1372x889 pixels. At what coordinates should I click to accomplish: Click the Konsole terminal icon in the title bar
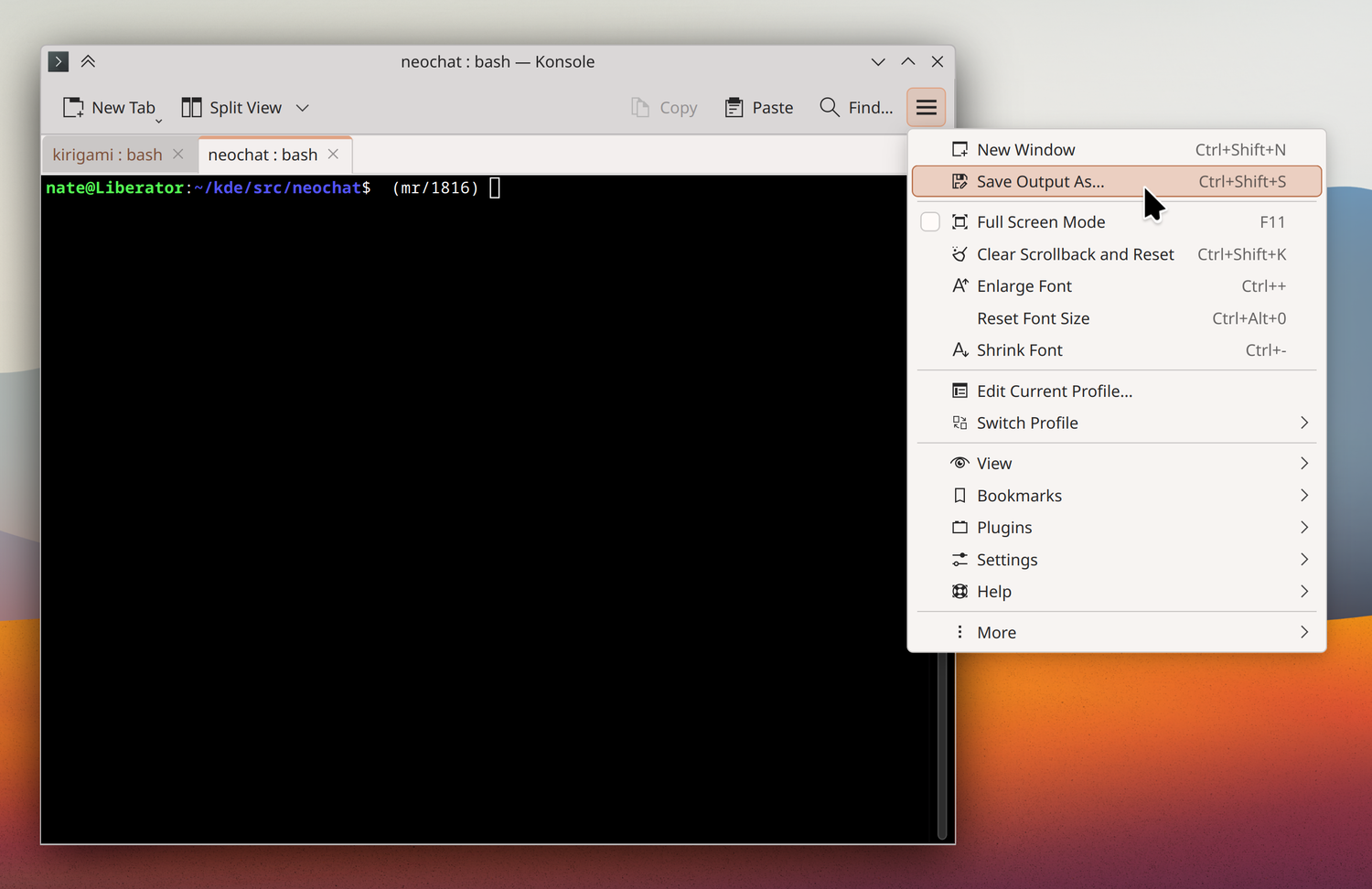(x=59, y=61)
